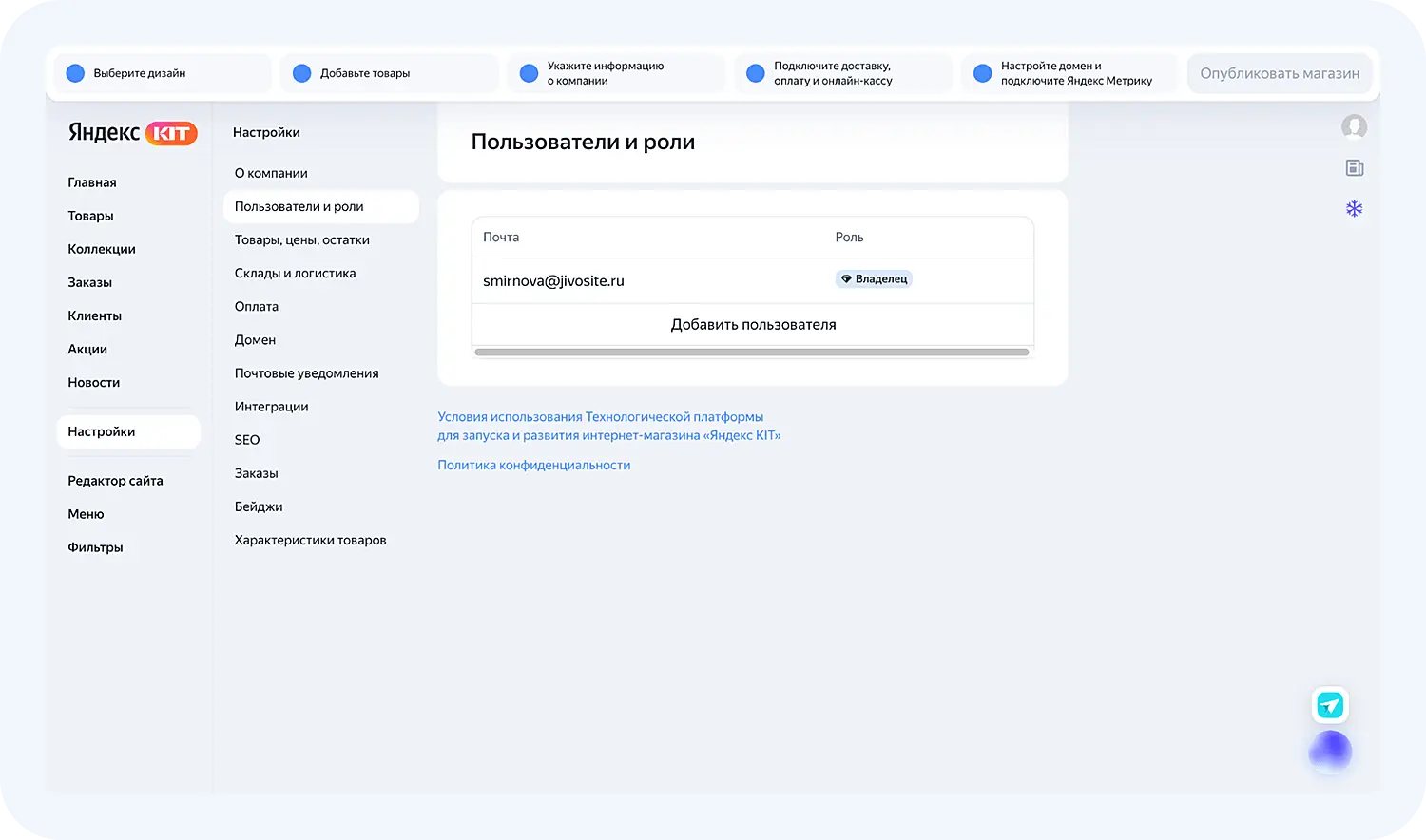
Task: Open the 'Условия использования Технологической платформы' link
Action: (609, 427)
